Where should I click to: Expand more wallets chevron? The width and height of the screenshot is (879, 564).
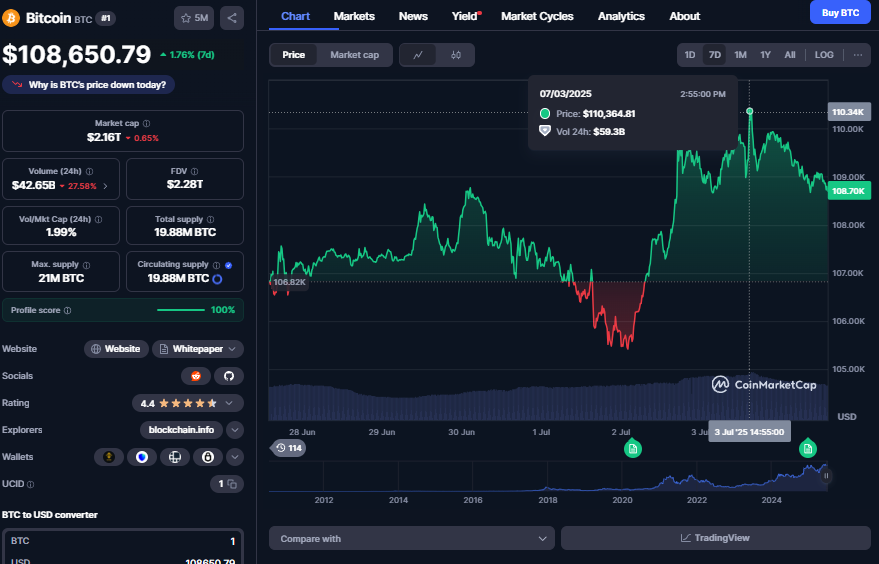coord(235,457)
